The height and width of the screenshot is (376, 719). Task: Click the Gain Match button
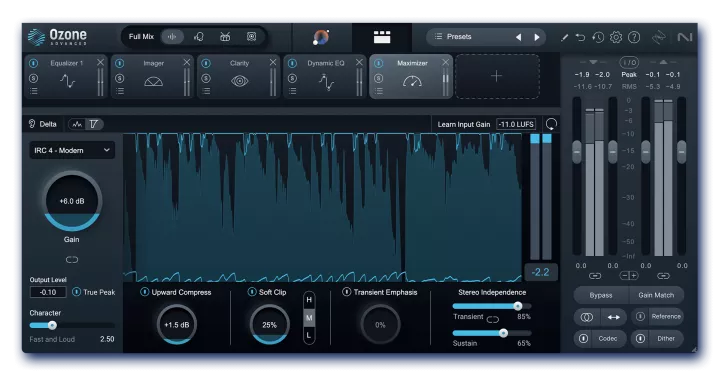(656, 295)
